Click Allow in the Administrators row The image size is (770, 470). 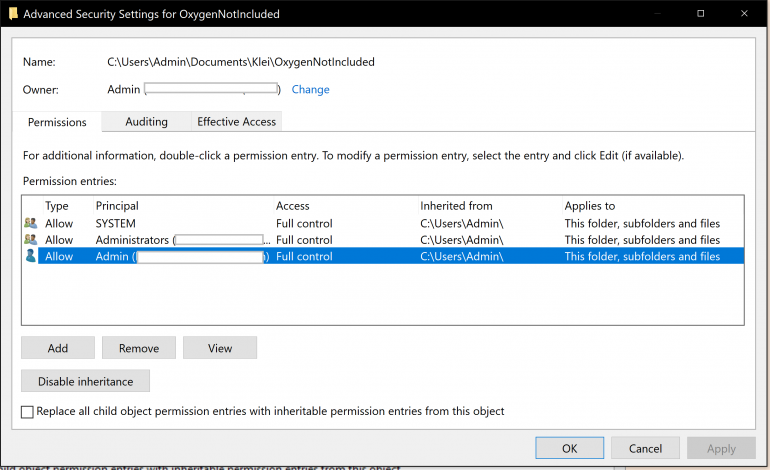point(59,240)
